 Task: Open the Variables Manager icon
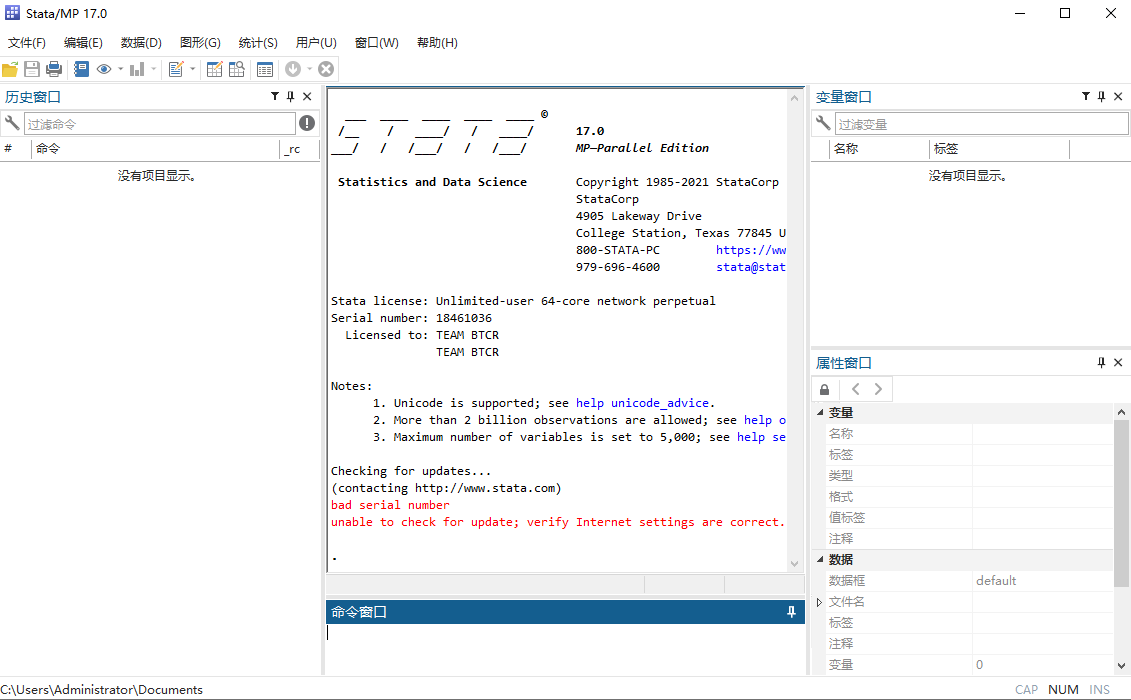click(x=265, y=69)
